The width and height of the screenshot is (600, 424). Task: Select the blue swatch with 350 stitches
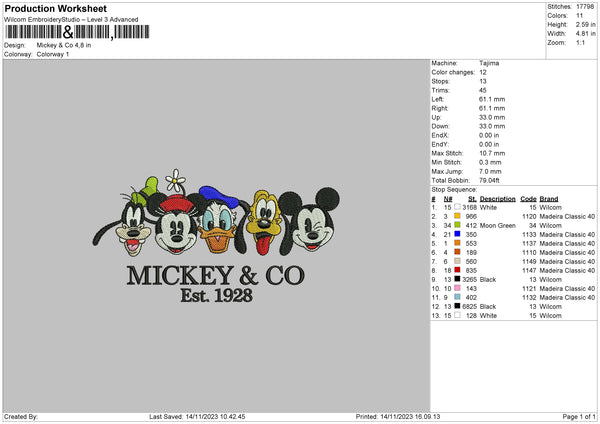pos(457,234)
